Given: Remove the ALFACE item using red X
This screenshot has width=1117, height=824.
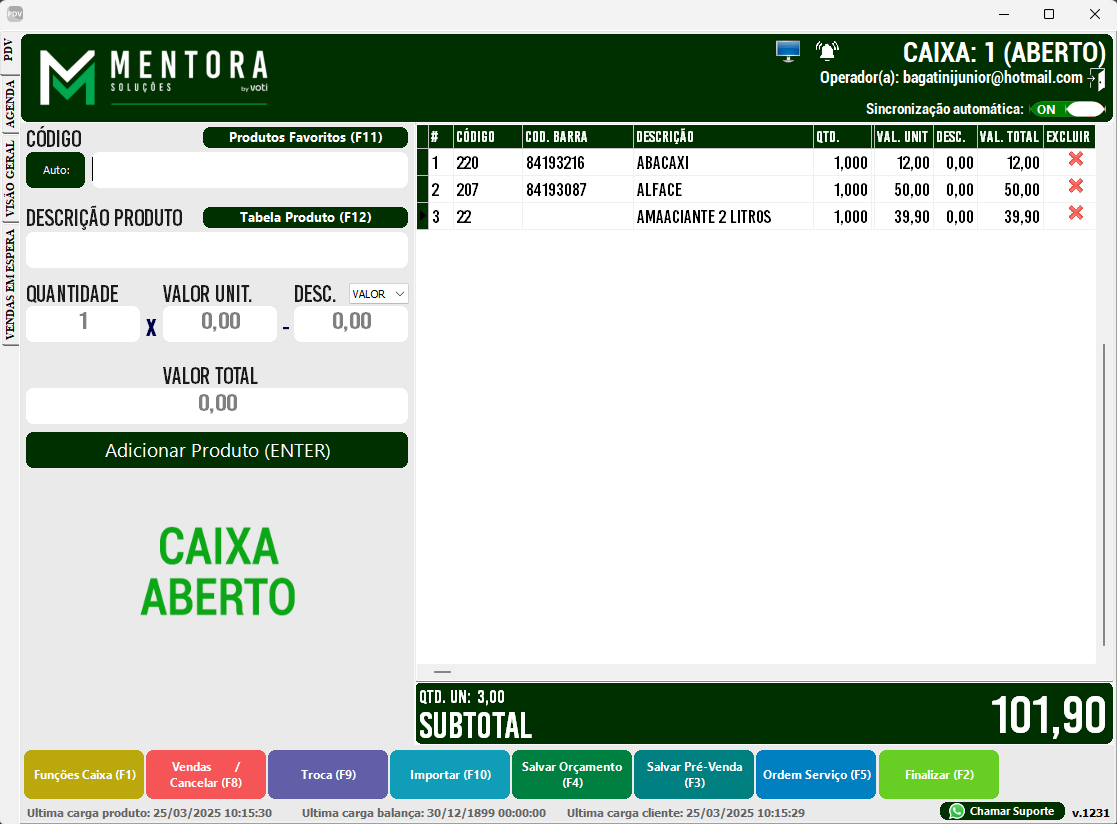Looking at the screenshot, I should pyautogui.click(x=1076, y=187).
